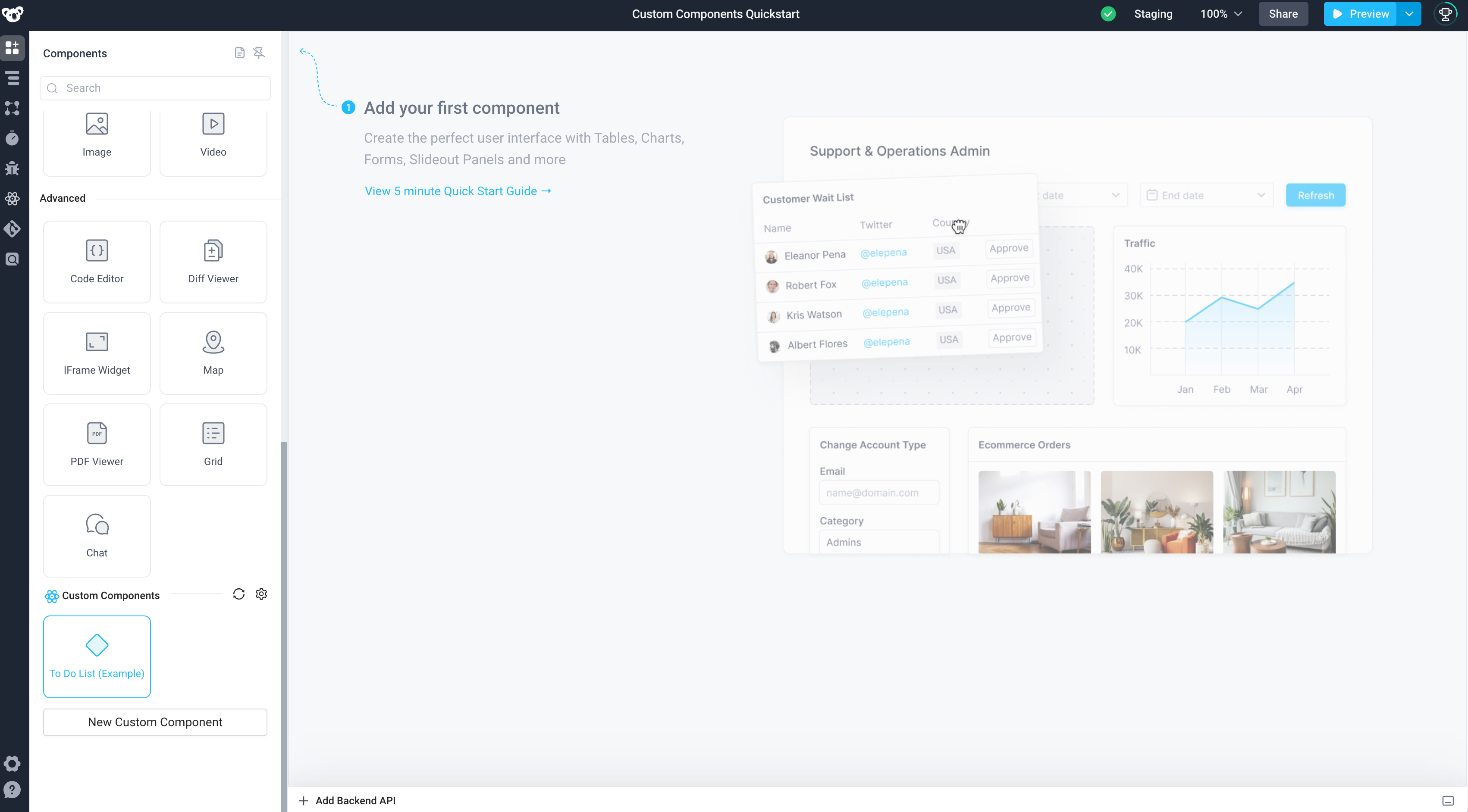The width and height of the screenshot is (1468, 812).
Task: Expand Add Backend API panel
Action: (347, 801)
